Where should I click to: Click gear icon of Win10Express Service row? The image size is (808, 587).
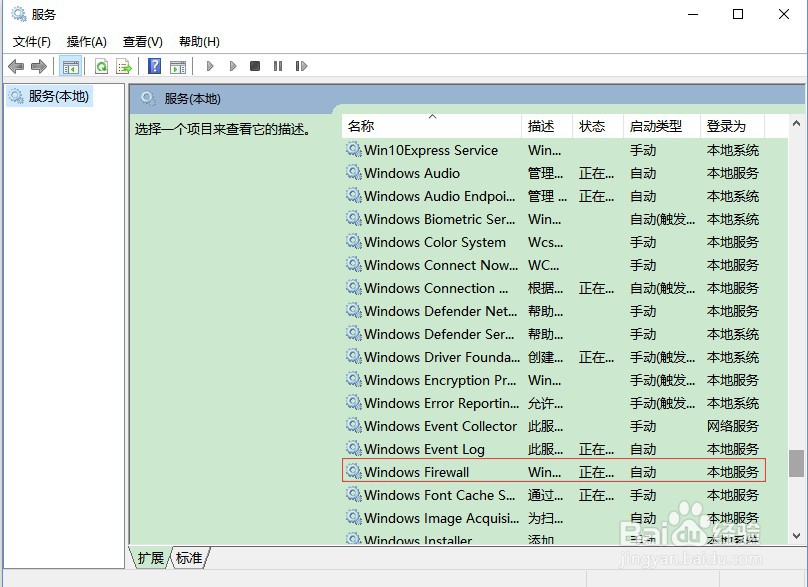coord(354,149)
